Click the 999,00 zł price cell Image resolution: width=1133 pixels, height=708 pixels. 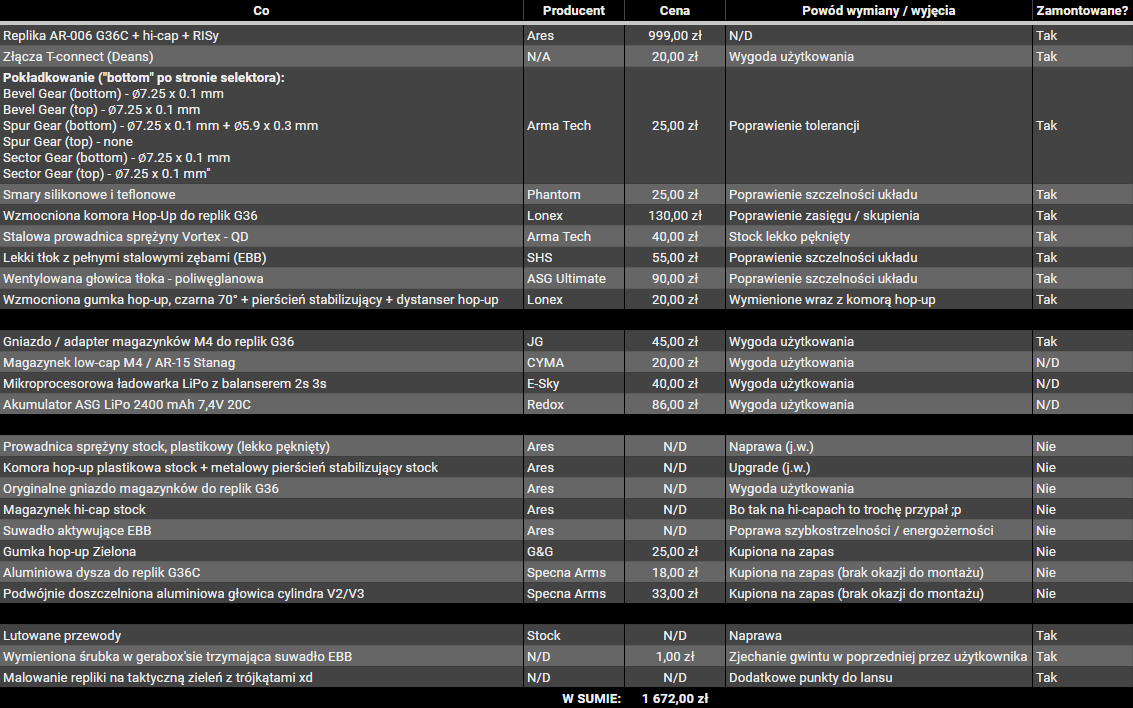[674, 35]
